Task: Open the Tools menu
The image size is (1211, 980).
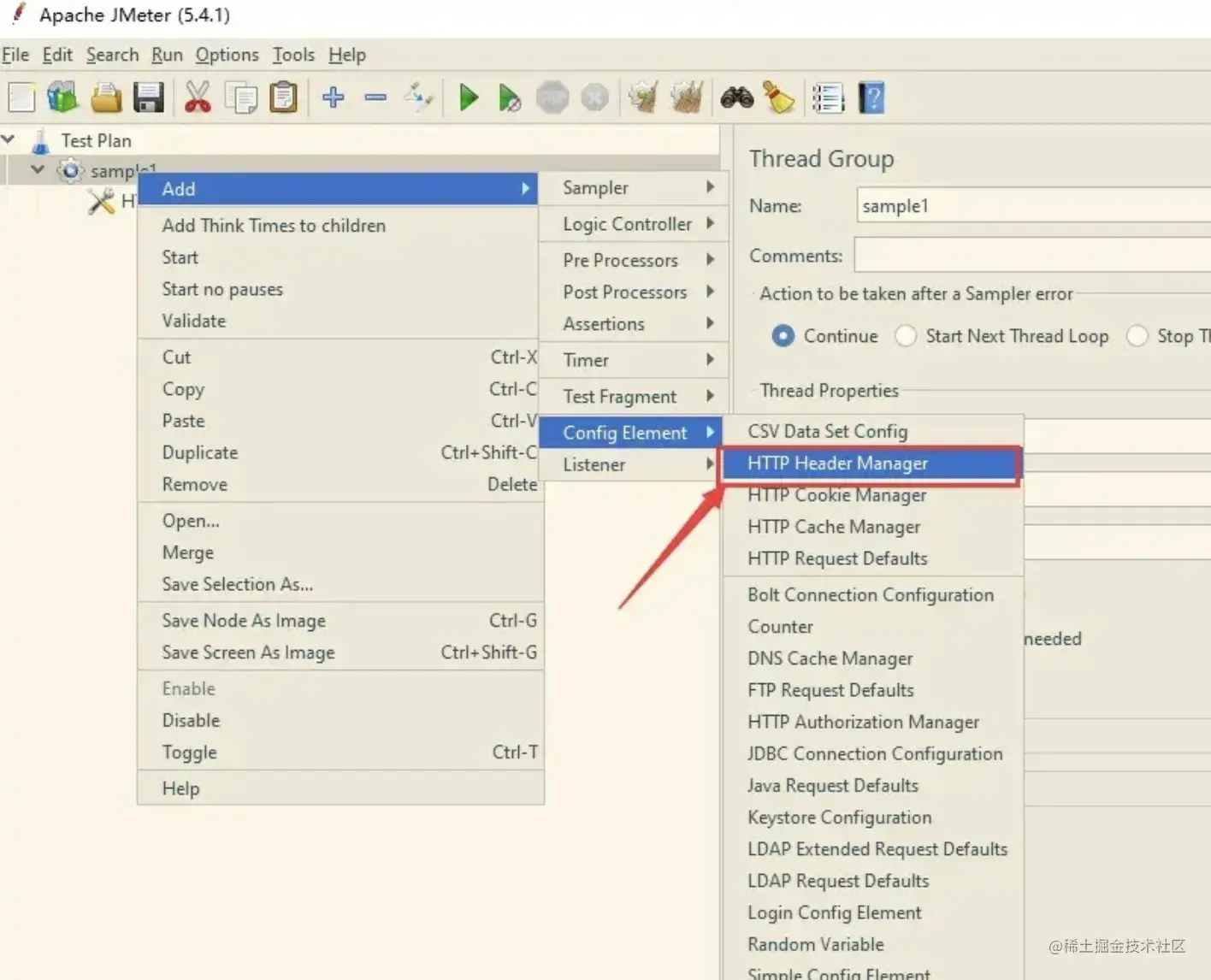Action: (293, 55)
